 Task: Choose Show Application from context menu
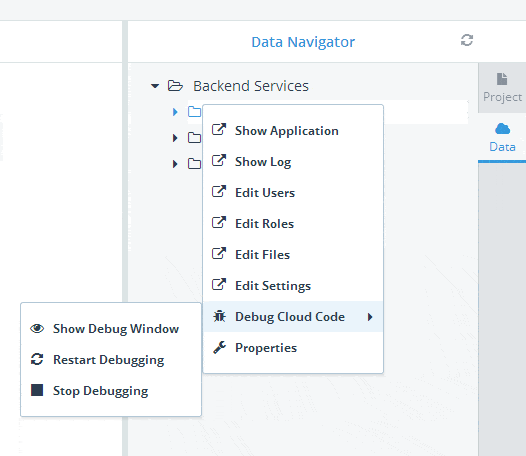pyautogui.click(x=293, y=131)
